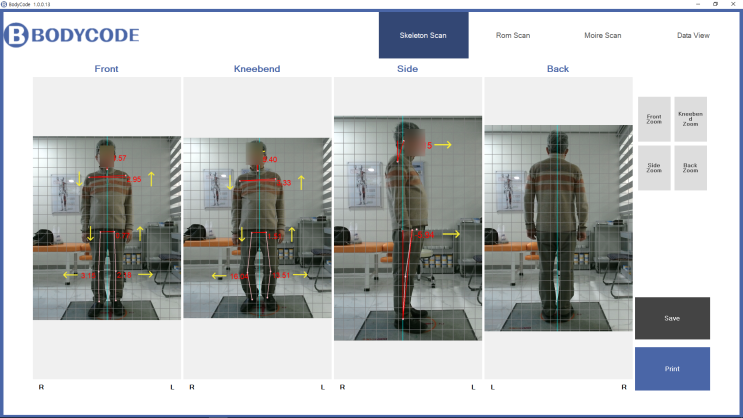Viewport: 743px width, 418px height.
Task: Open the Skeleton Scan tab
Action: pyautogui.click(x=423, y=35)
